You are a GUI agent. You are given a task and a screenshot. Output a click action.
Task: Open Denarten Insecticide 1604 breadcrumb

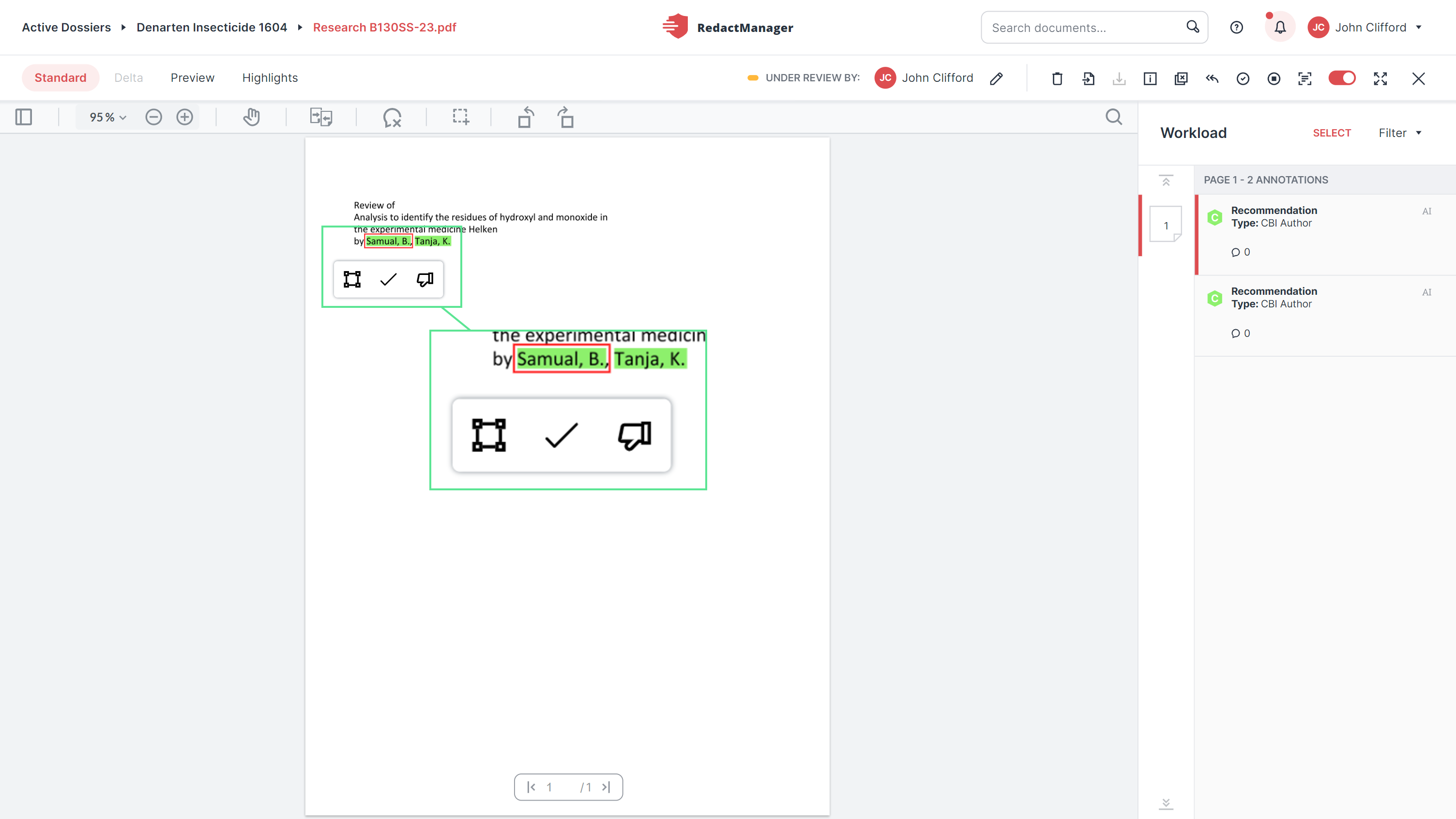tap(212, 27)
